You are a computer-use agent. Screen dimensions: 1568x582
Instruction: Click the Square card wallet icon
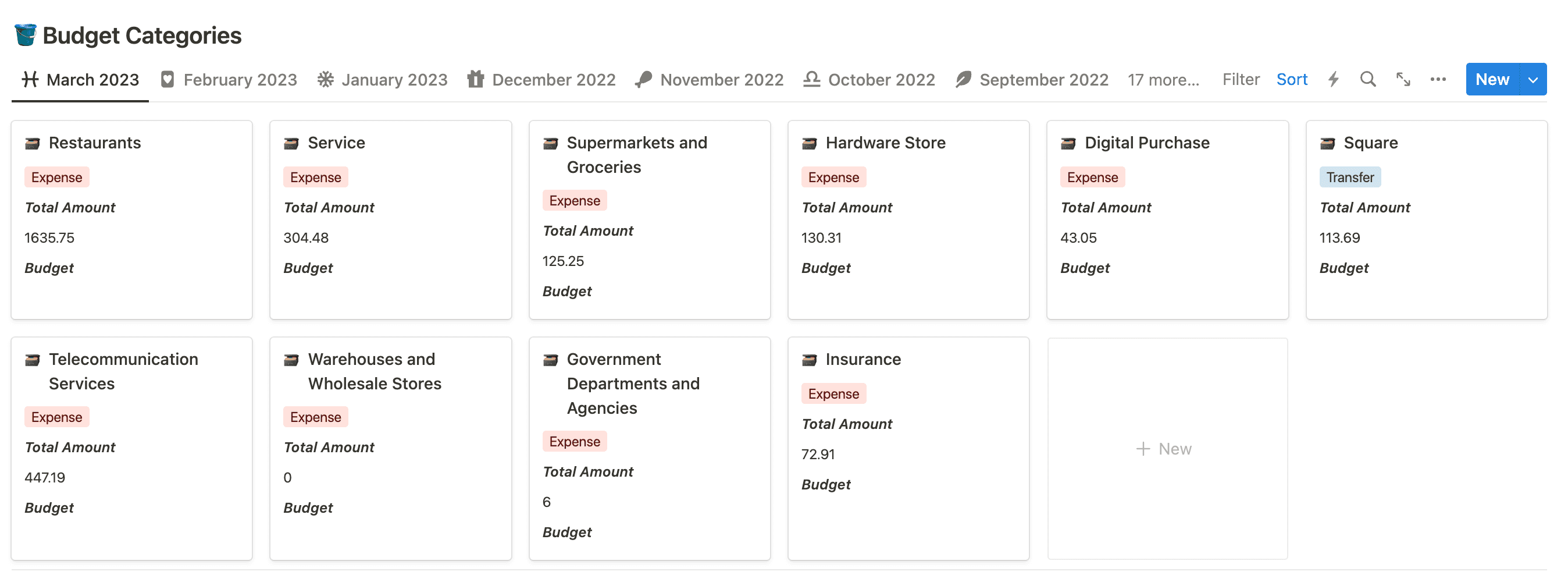[x=1327, y=143]
